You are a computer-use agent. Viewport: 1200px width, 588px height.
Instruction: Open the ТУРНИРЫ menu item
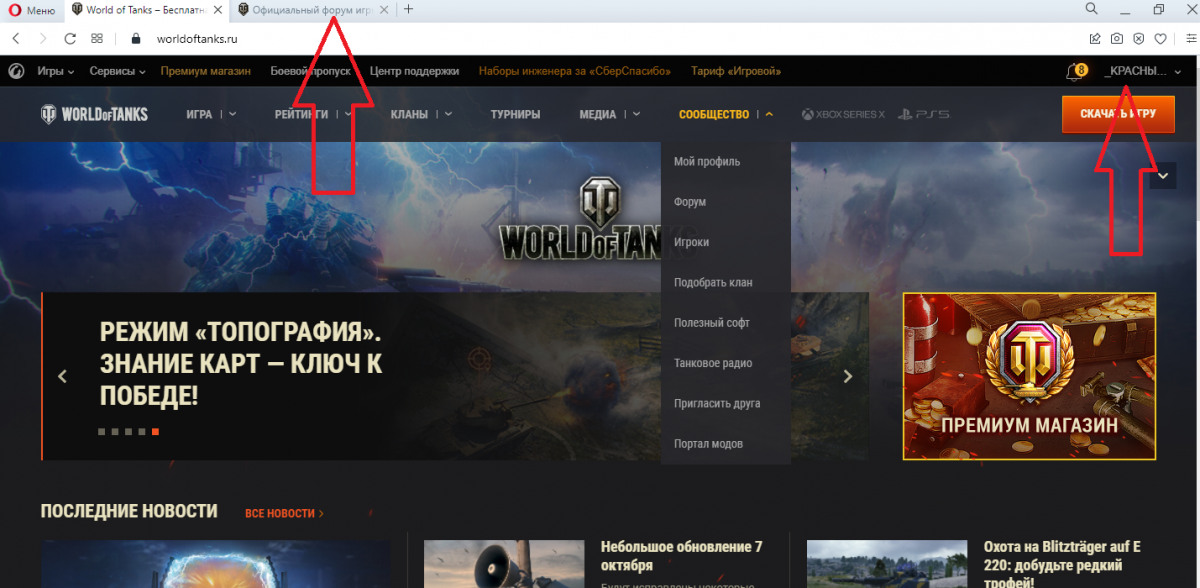[x=515, y=114]
